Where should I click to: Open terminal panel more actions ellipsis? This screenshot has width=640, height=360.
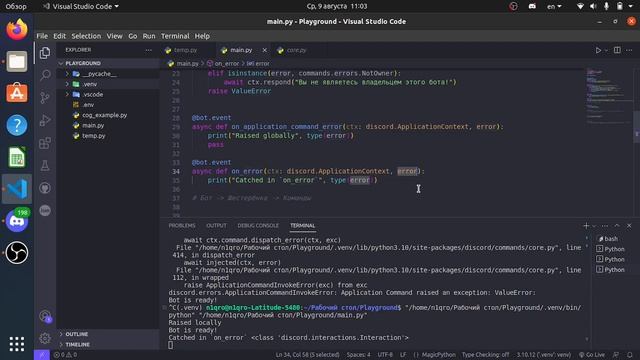pyautogui.click(x=605, y=226)
